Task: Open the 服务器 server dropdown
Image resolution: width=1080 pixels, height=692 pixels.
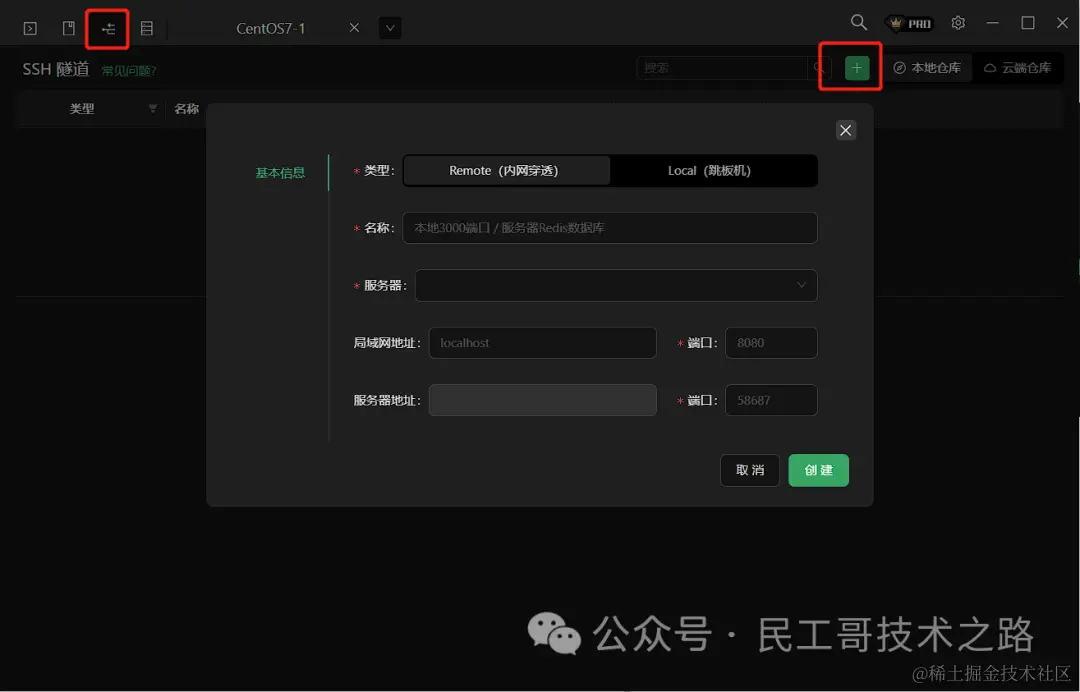Action: point(616,285)
